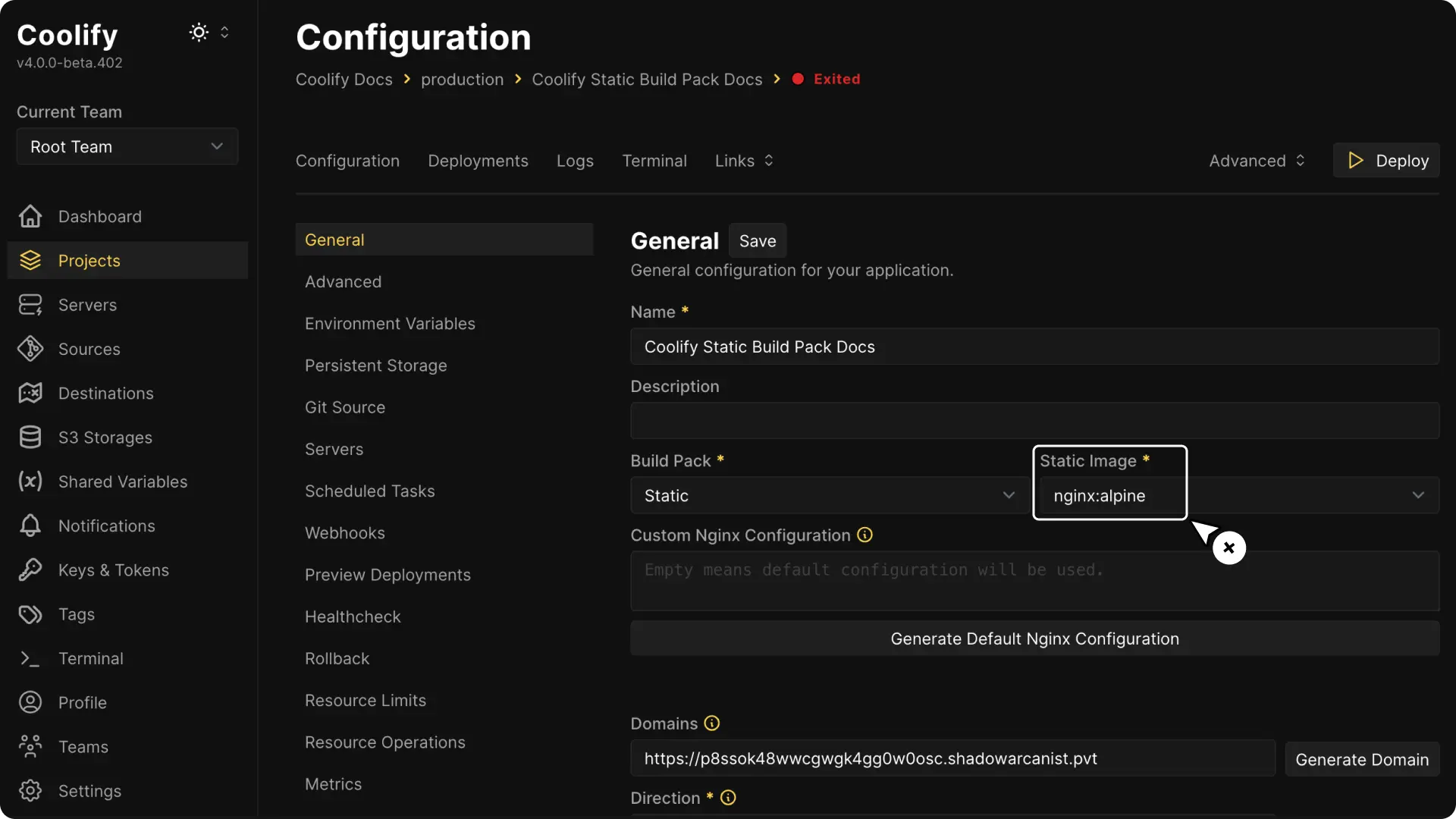
Task: Click the Servers icon in the sidebar
Action: point(30,305)
